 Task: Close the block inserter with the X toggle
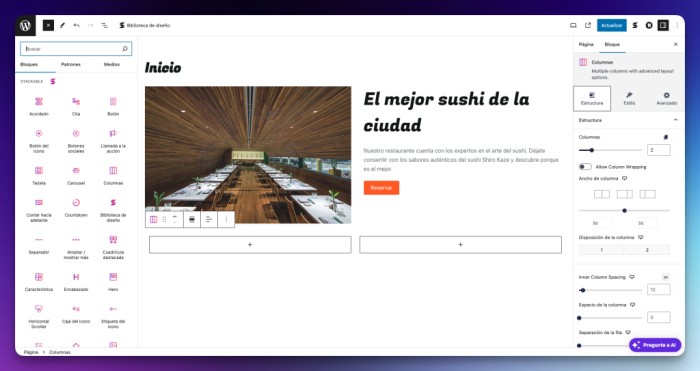pos(48,25)
